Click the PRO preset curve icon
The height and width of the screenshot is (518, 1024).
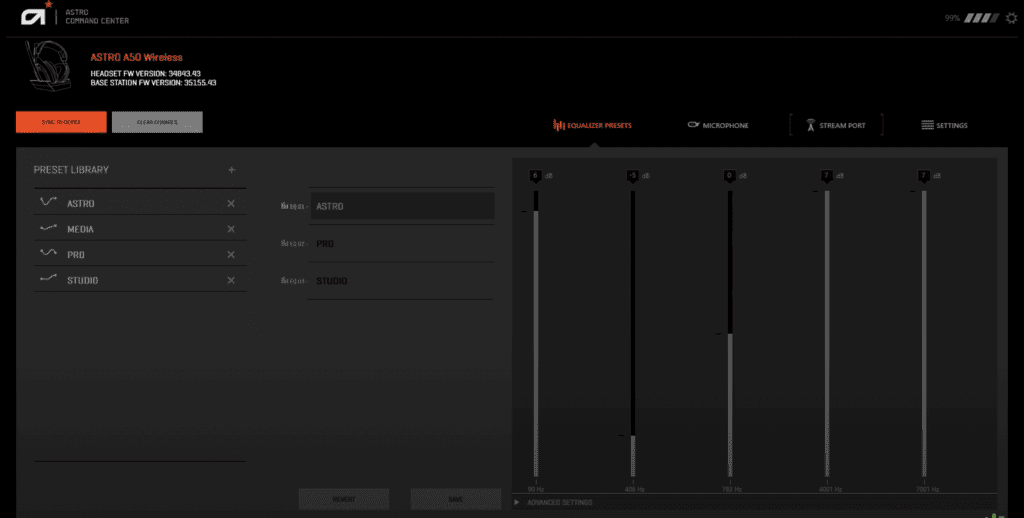click(48, 253)
